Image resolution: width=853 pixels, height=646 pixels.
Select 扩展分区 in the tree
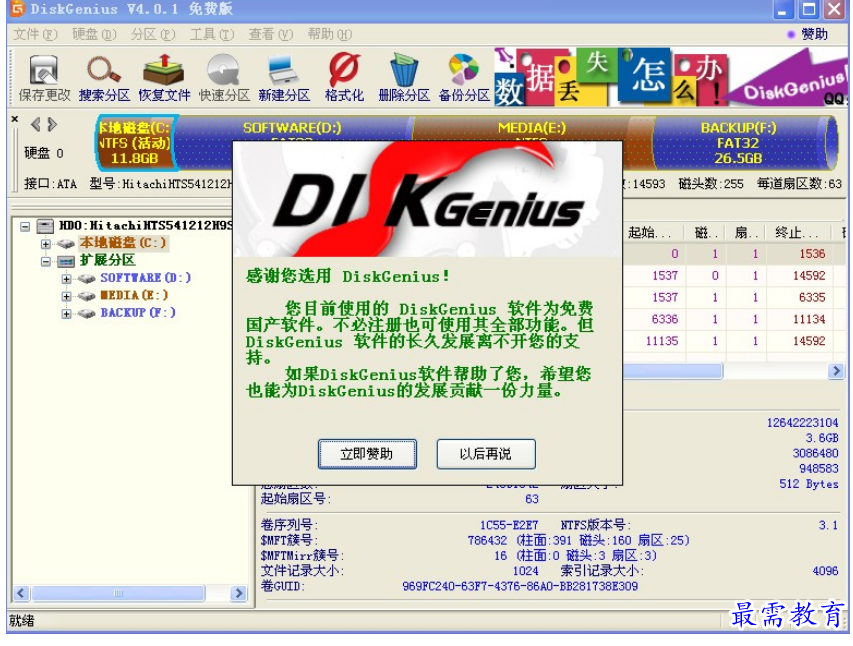[x=107, y=261]
